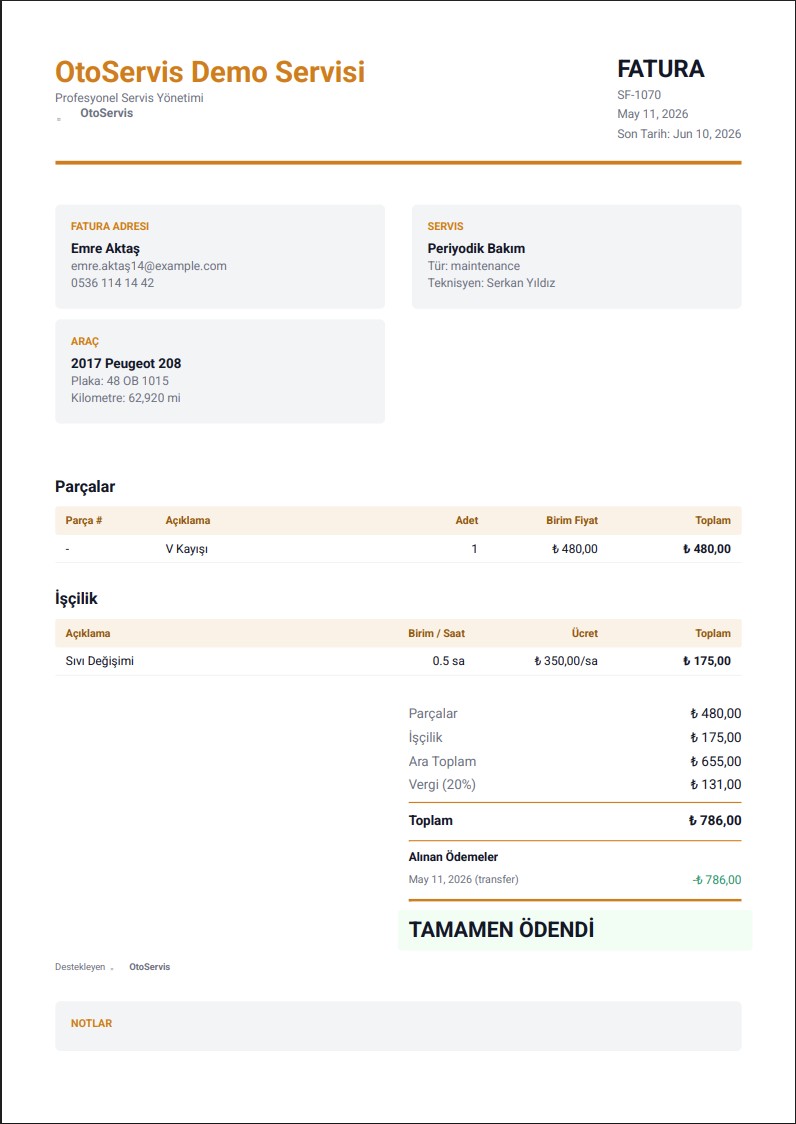Select customer name Emre Aktaş
This screenshot has height=1124, width=796.
pos(105,249)
